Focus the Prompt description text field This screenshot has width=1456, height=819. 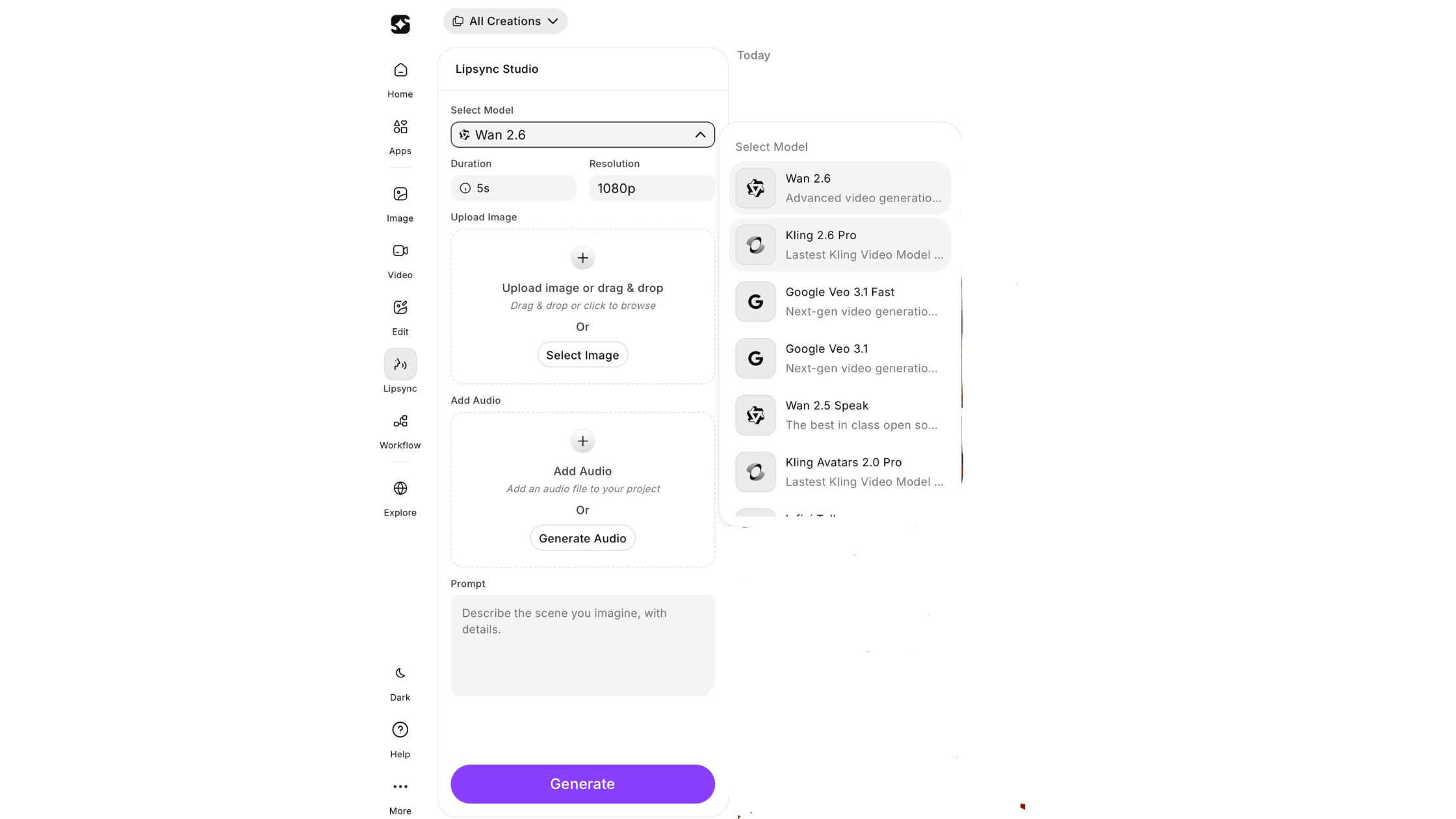[582, 645]
